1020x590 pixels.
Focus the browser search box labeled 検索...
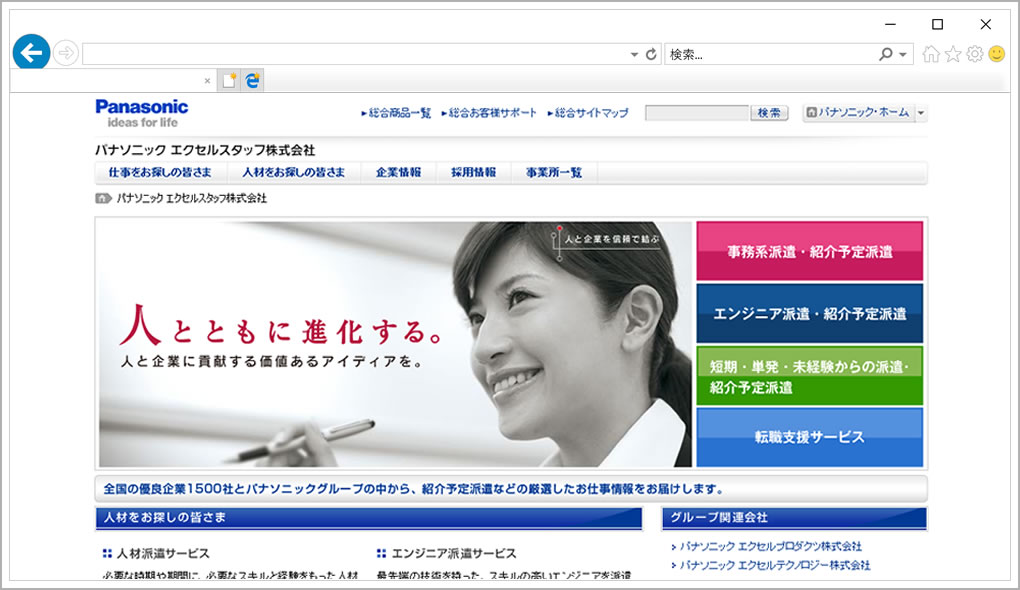point(770,55)
